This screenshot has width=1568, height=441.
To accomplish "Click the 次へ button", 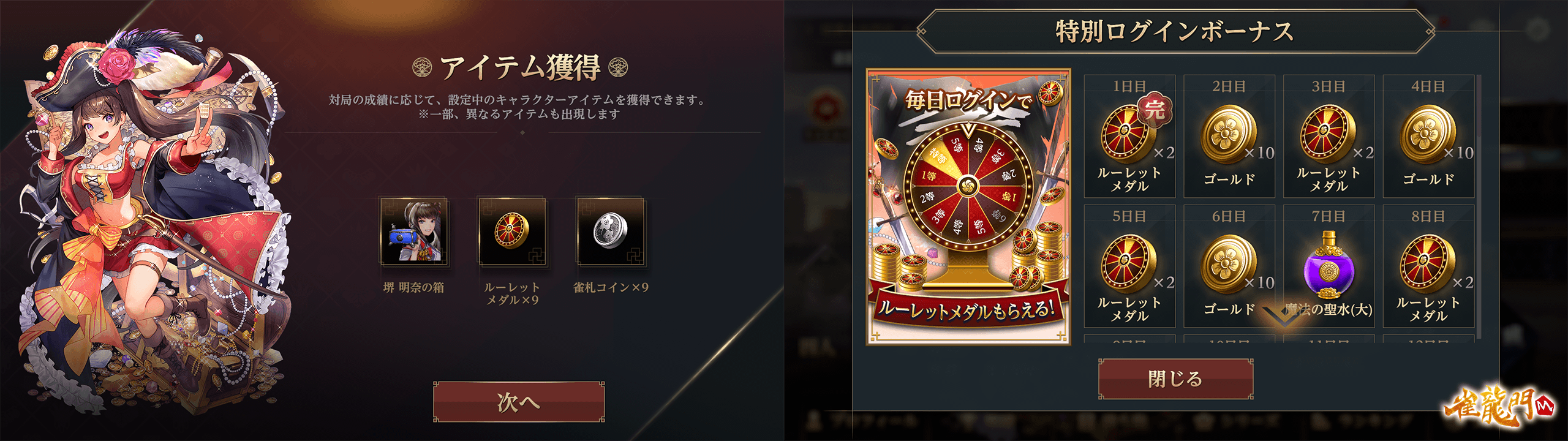I will point(519,402).
